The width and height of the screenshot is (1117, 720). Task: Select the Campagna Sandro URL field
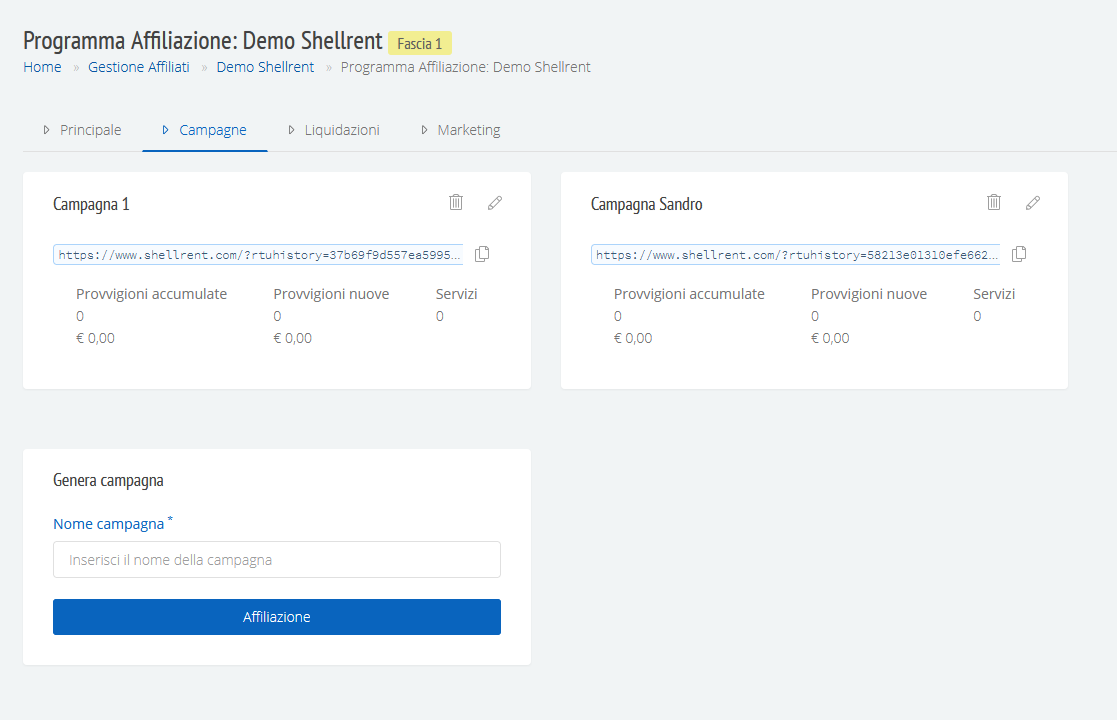coord(796,254)
